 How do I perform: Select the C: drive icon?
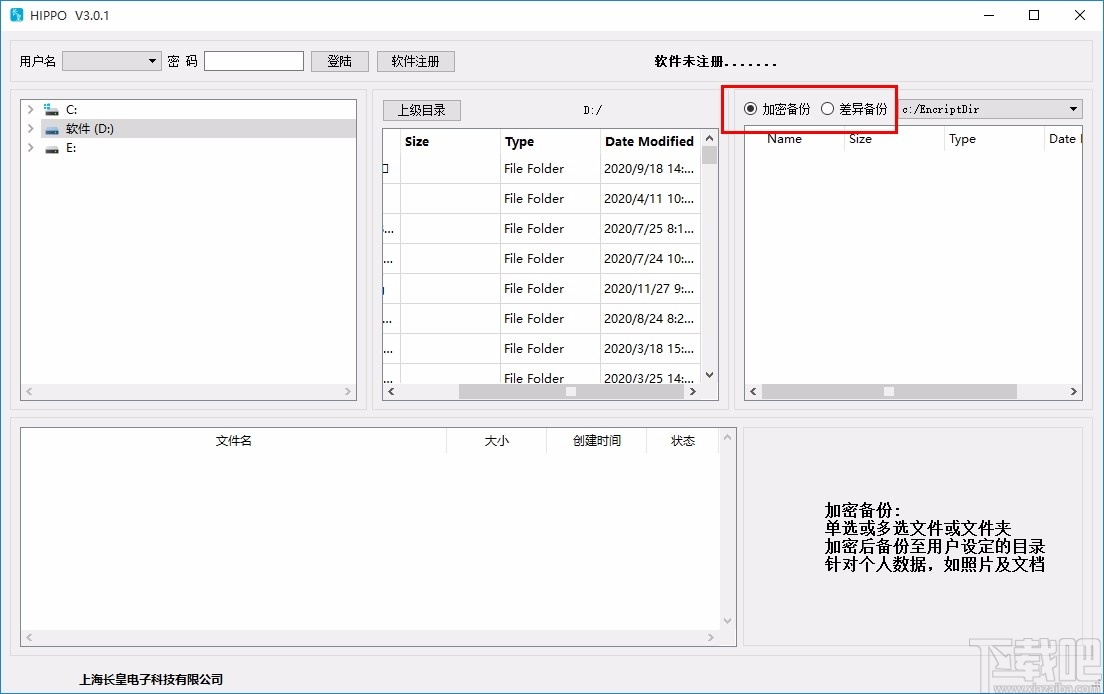click(x=52, y=109)
